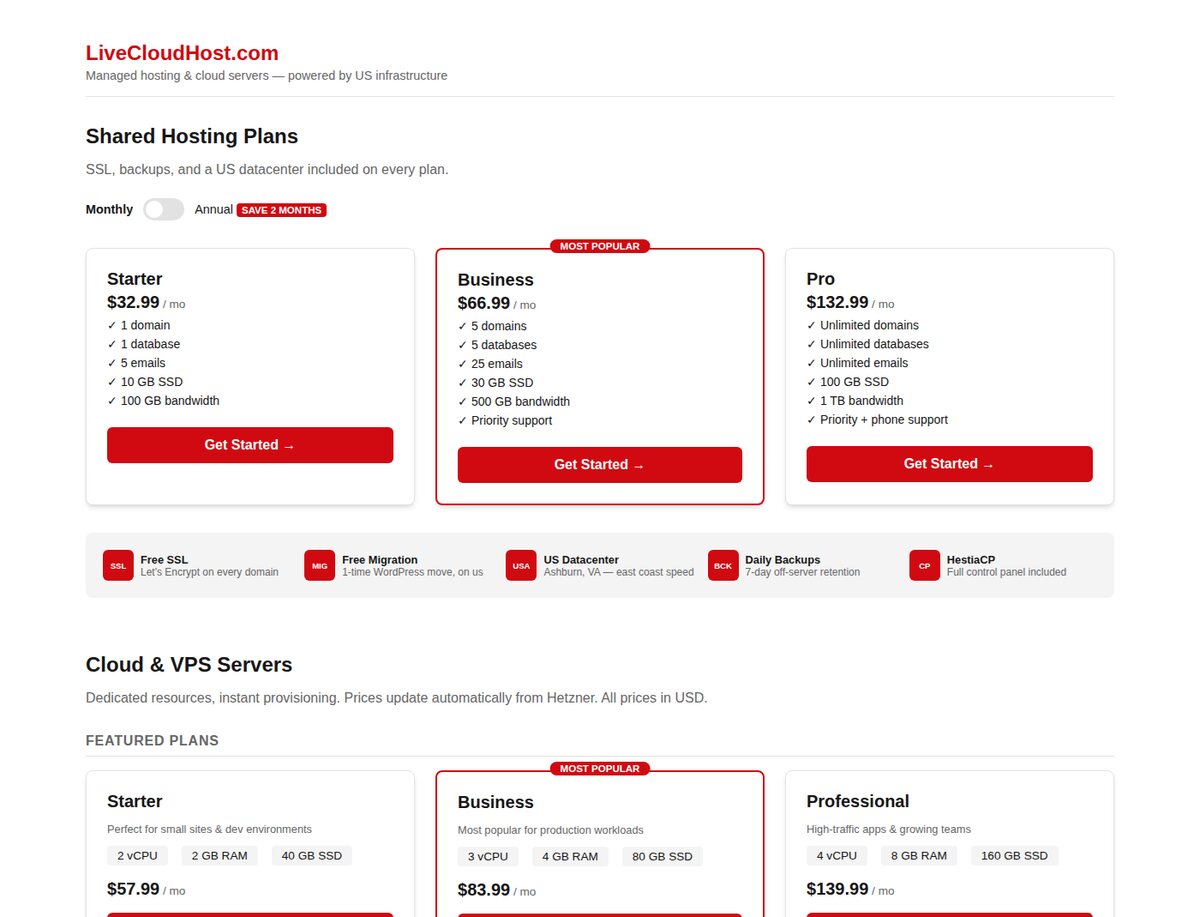Click Get Started on shared Business plan
This screenshot has width=1200, height=917.
click(600, 465)
